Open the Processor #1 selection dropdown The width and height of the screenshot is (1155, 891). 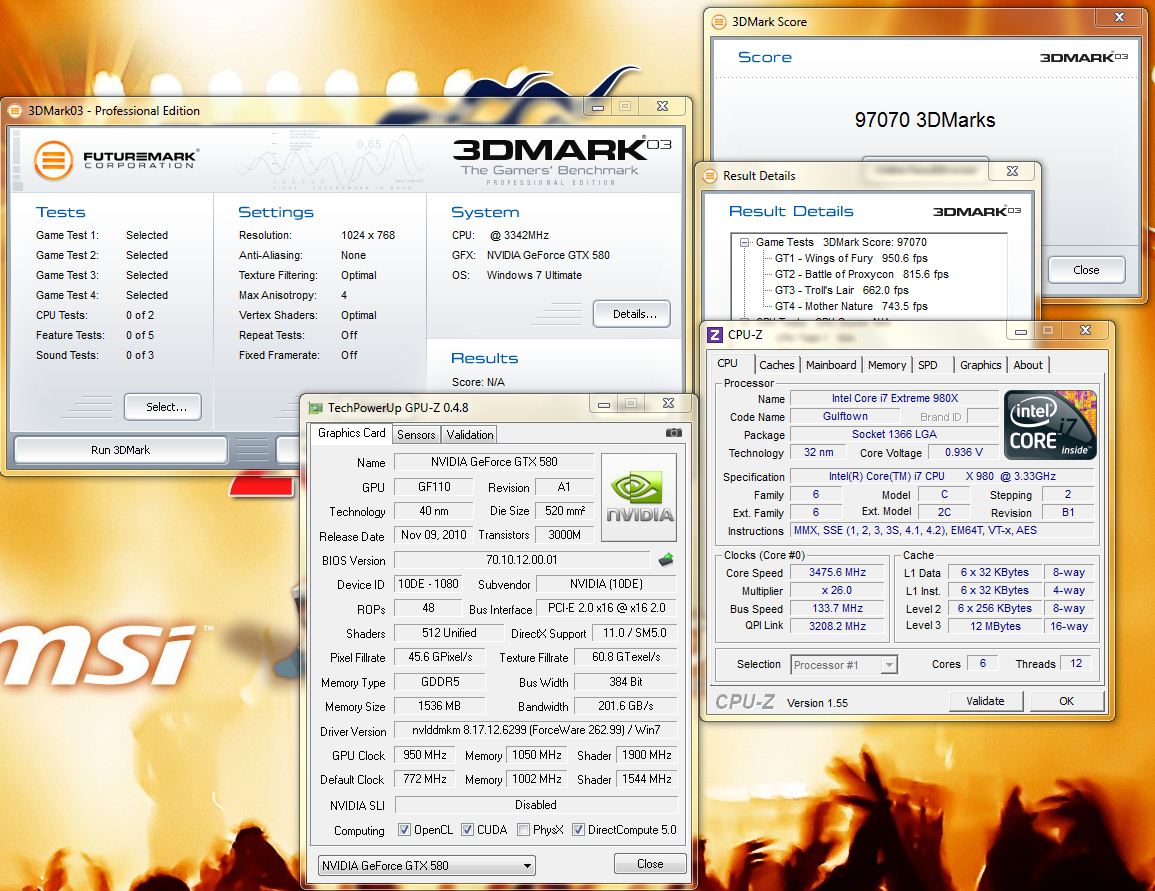point(844,664)
